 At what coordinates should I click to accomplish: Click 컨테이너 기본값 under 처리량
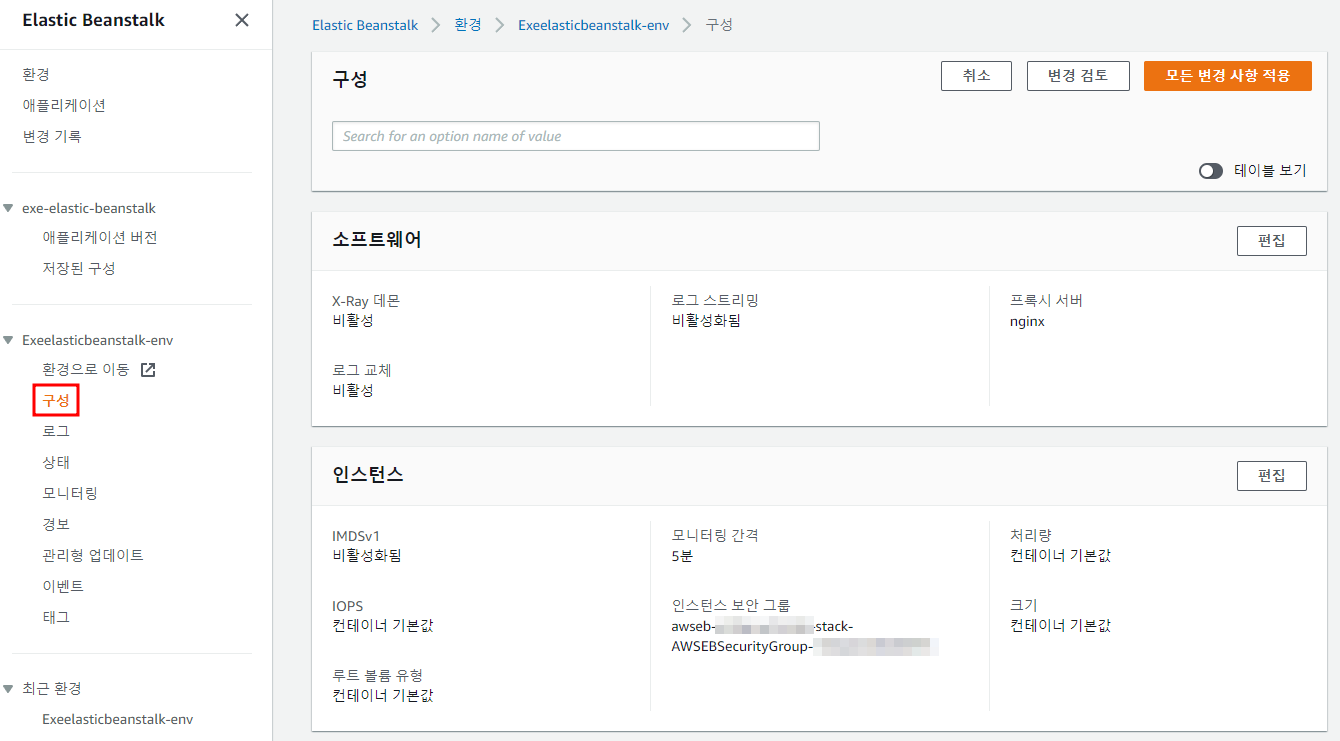point(1061,556)
